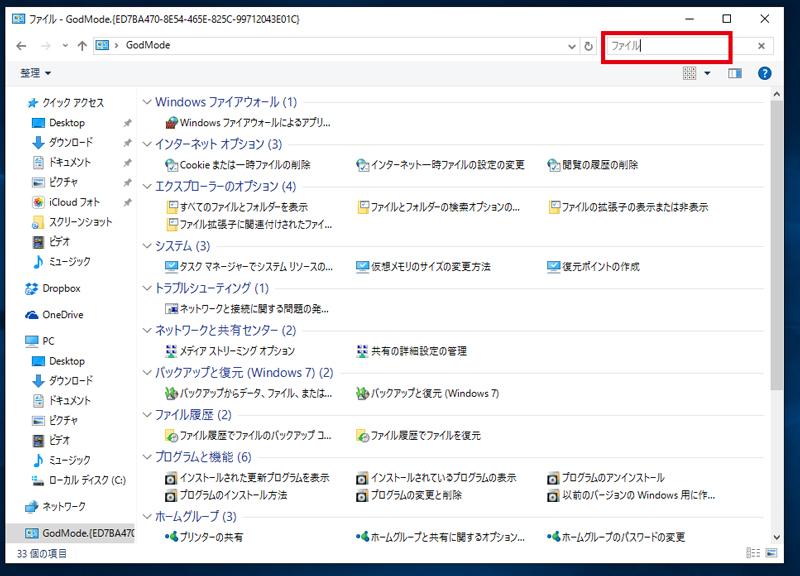Collapse the ファイル履歴 group
Screen dimensions: 800x576
(x=147, y=415)
